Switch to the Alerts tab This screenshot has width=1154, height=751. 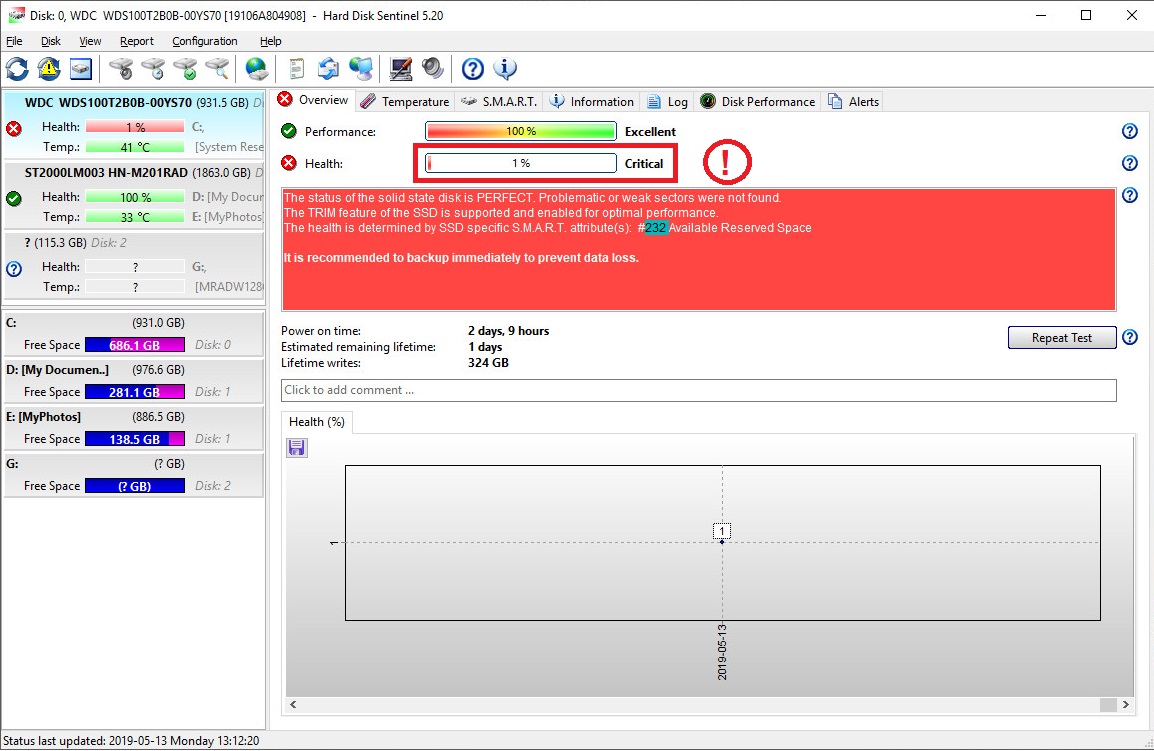[x=853, y=102]
